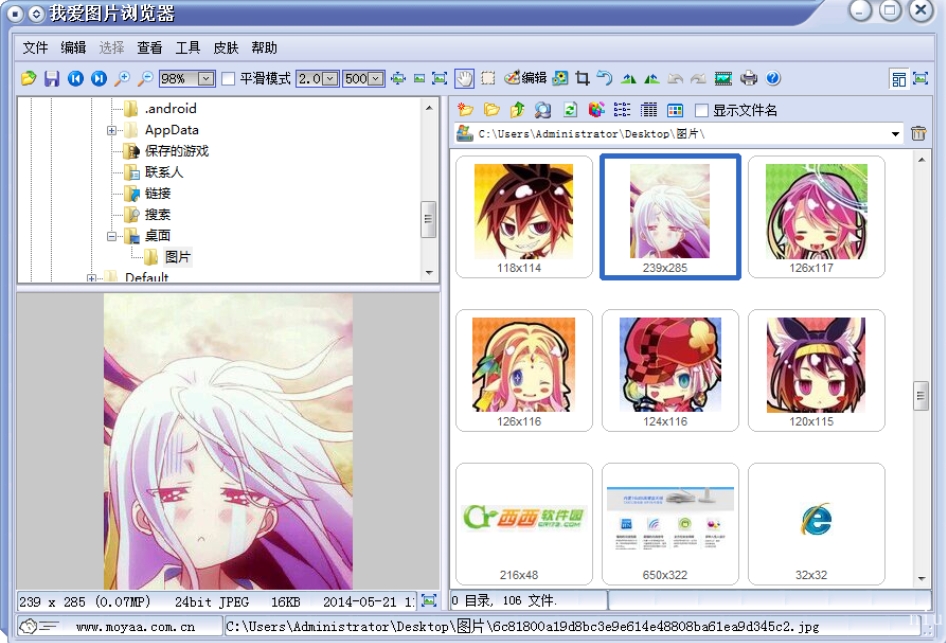
Task: Select the 216x48 thumbnail
Action: tap(524, 524)
